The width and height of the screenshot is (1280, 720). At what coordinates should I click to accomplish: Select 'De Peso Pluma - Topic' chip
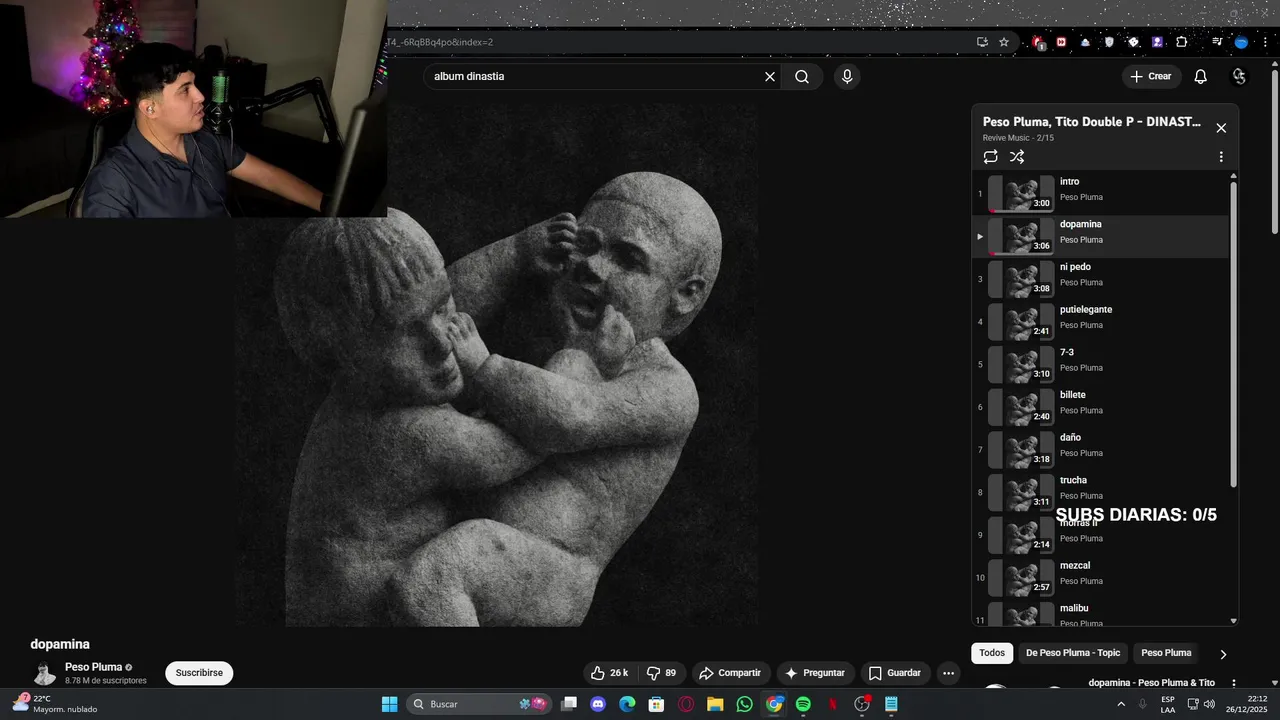coord(1073,653)
